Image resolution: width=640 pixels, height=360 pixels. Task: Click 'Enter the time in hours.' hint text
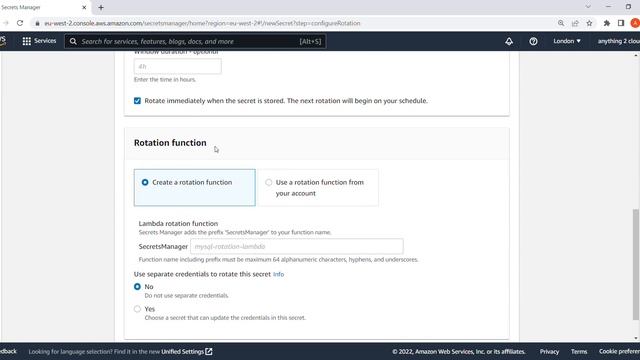tap(165, 80)
